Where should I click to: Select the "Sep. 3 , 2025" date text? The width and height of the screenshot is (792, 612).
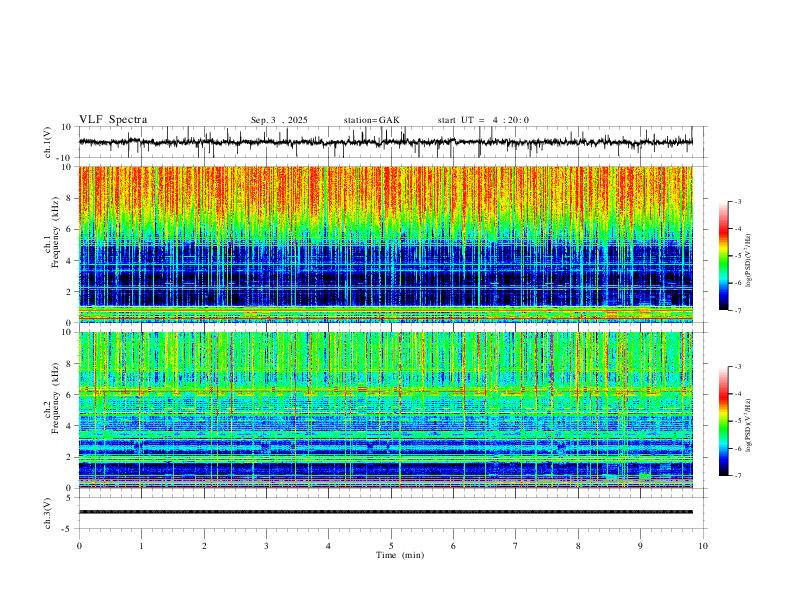(x=279, y=120)
